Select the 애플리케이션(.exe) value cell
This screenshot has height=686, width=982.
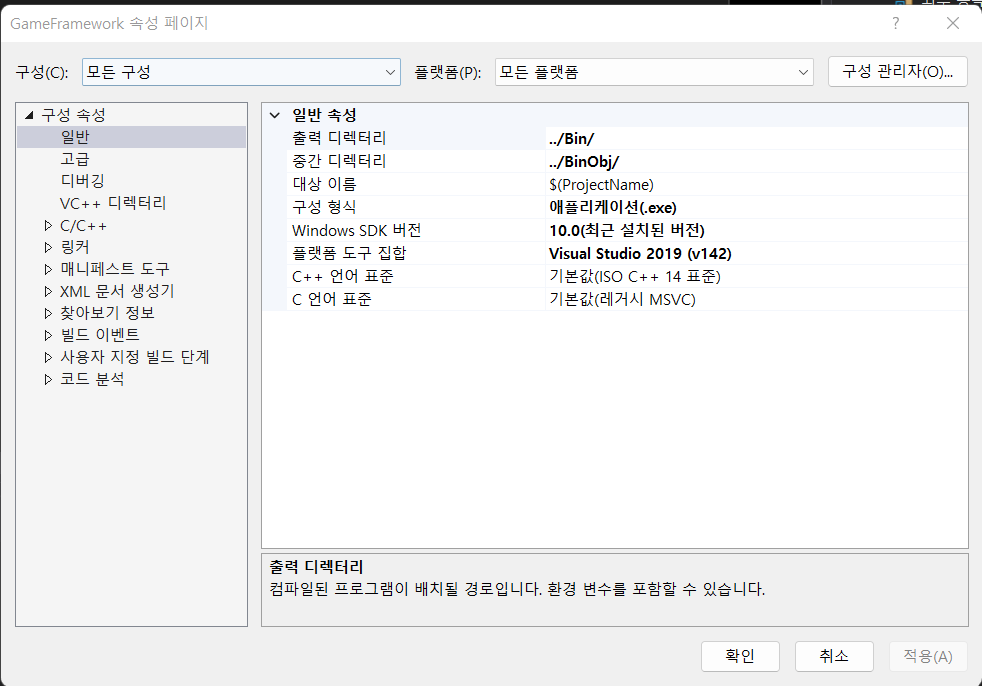coord(757,207)
